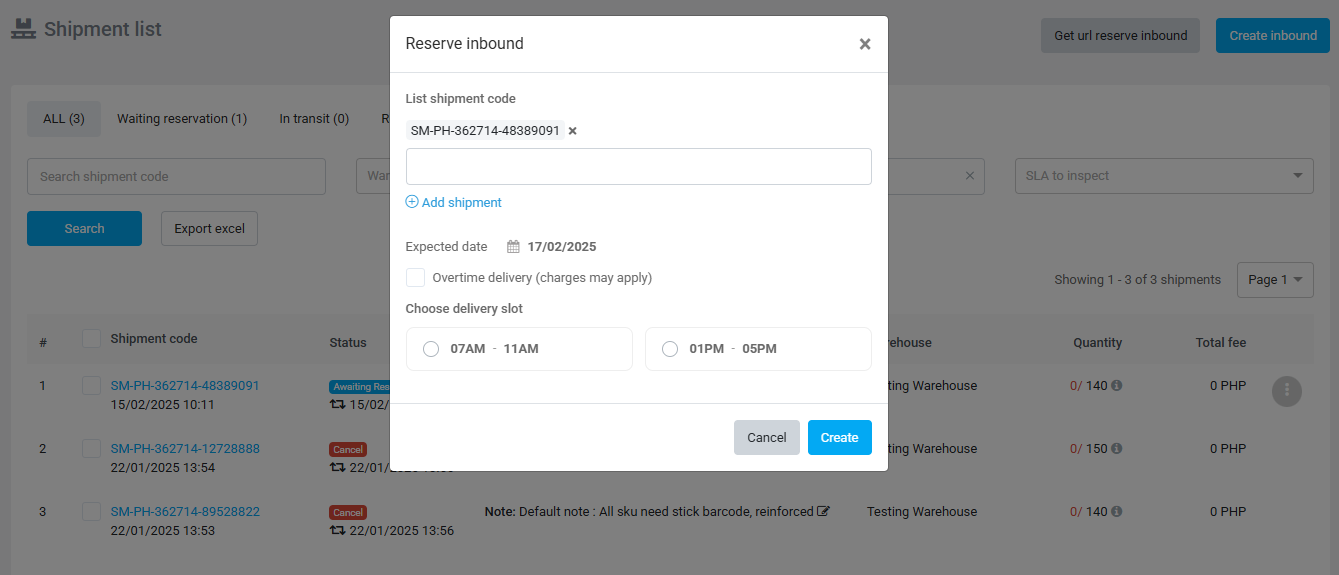
Task: Click the plus icon beside Add shipment
Action: click(x=412, y=202)
